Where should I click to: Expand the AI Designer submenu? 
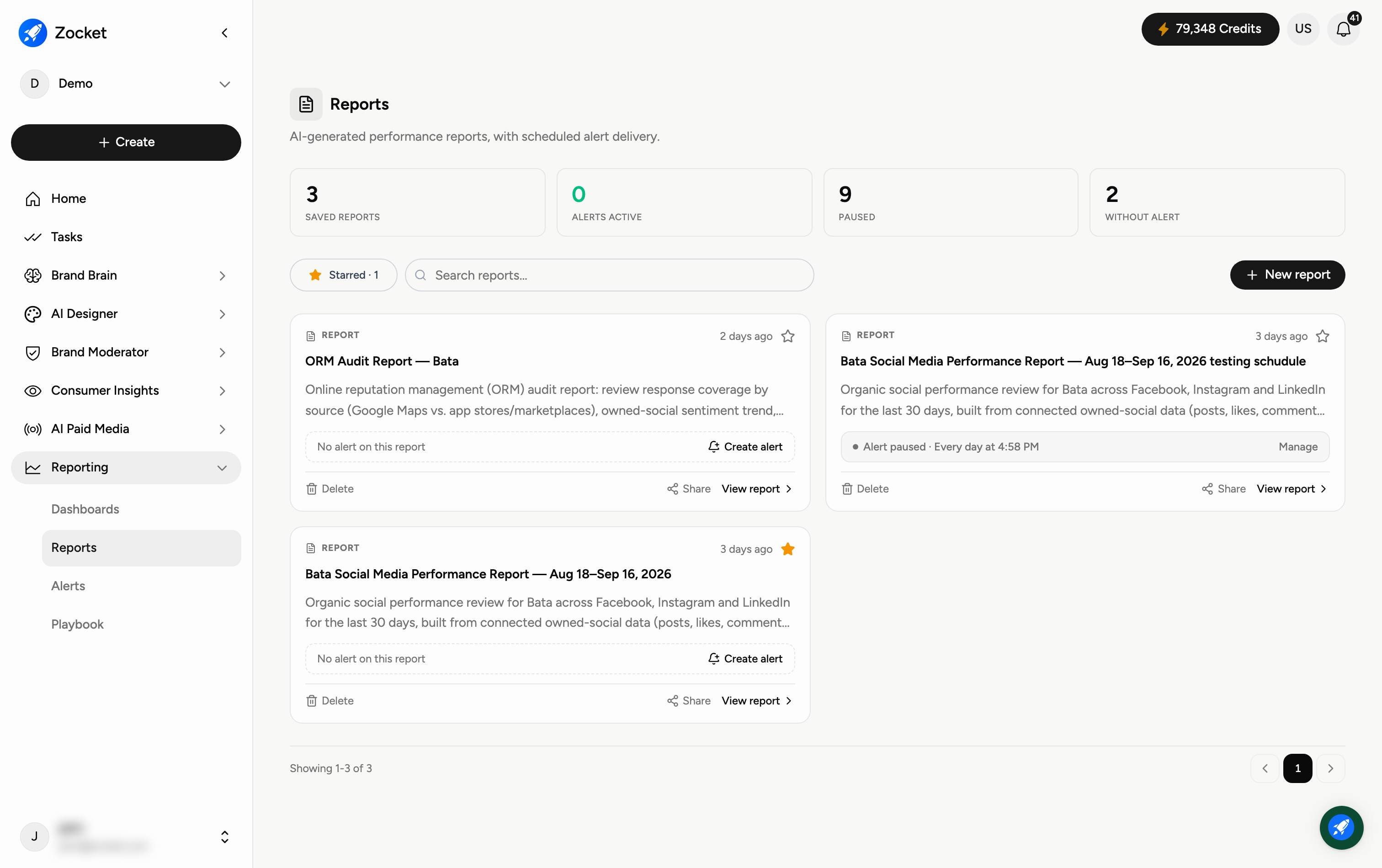coord(222,314)
